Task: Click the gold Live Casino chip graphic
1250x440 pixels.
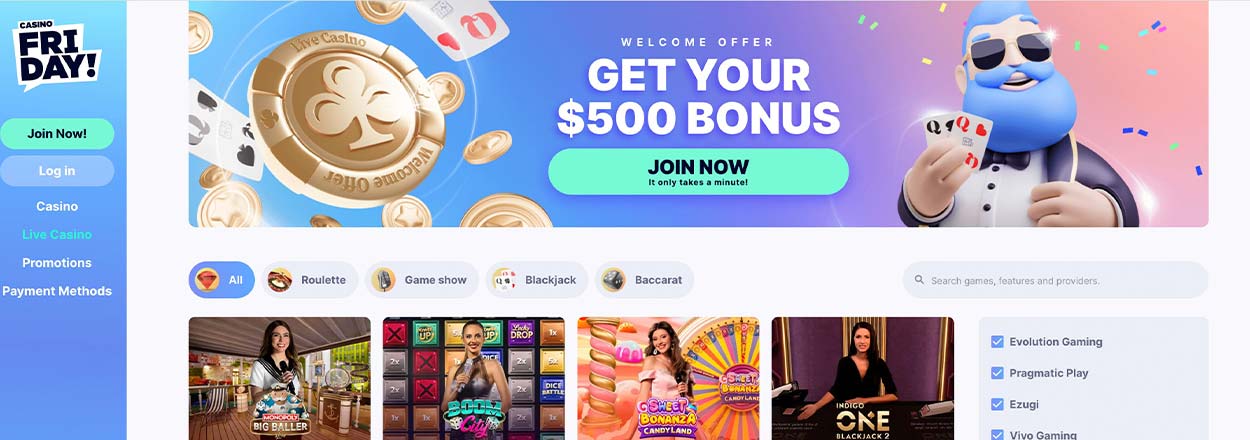Action: point(346,118)
